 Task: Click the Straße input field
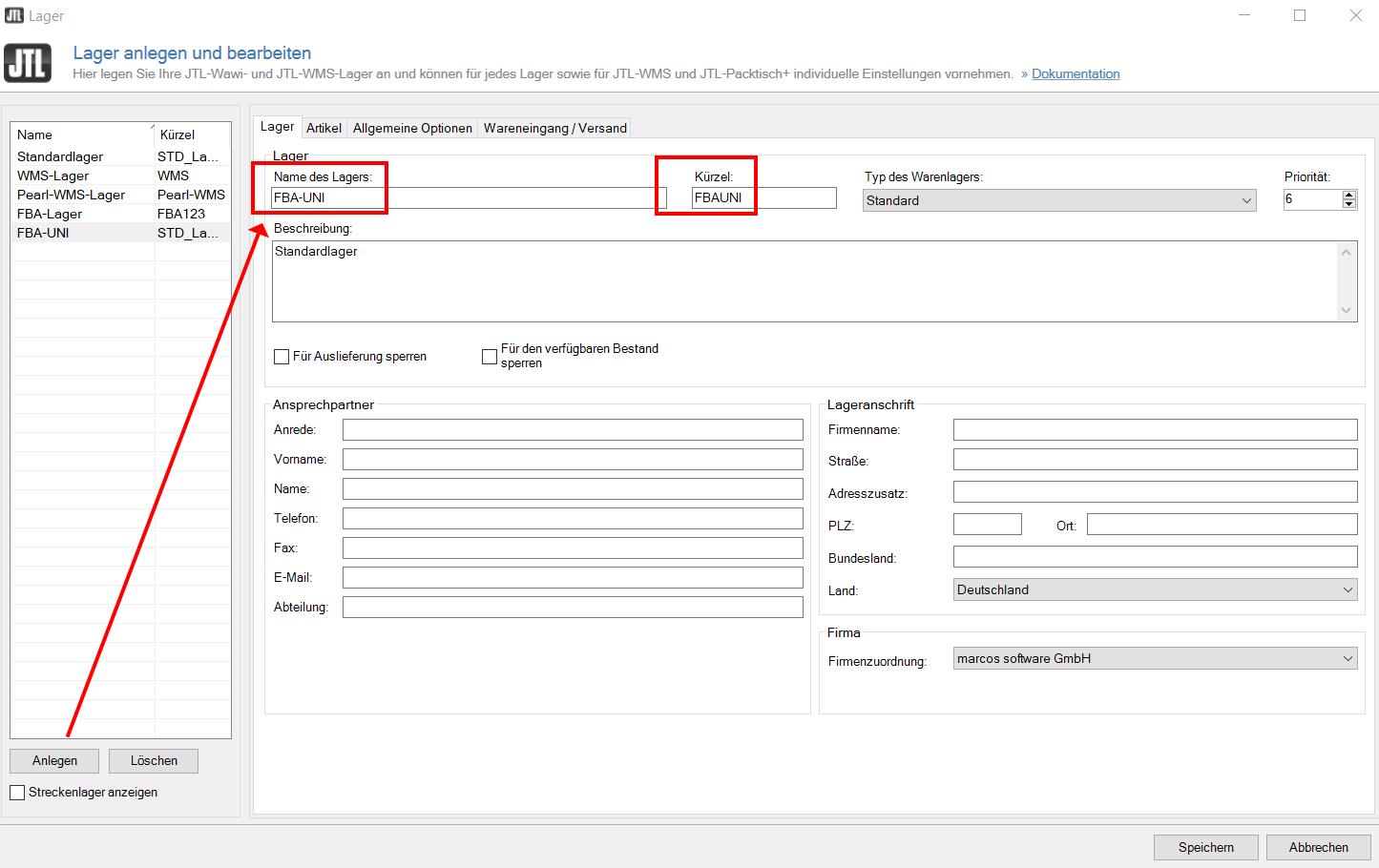tap(1155, 459)
